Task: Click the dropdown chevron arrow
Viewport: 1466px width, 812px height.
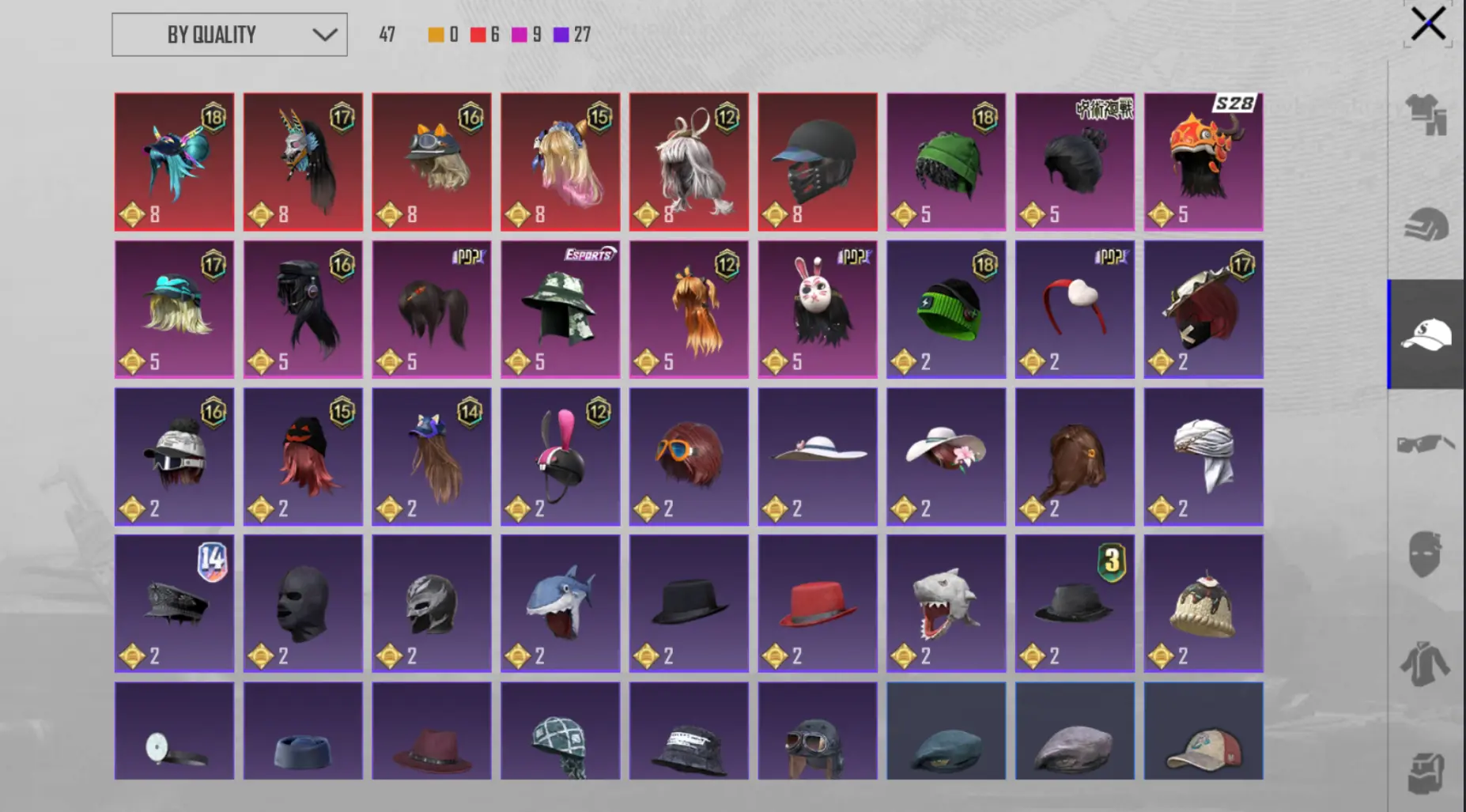Action: pos(324,35)
